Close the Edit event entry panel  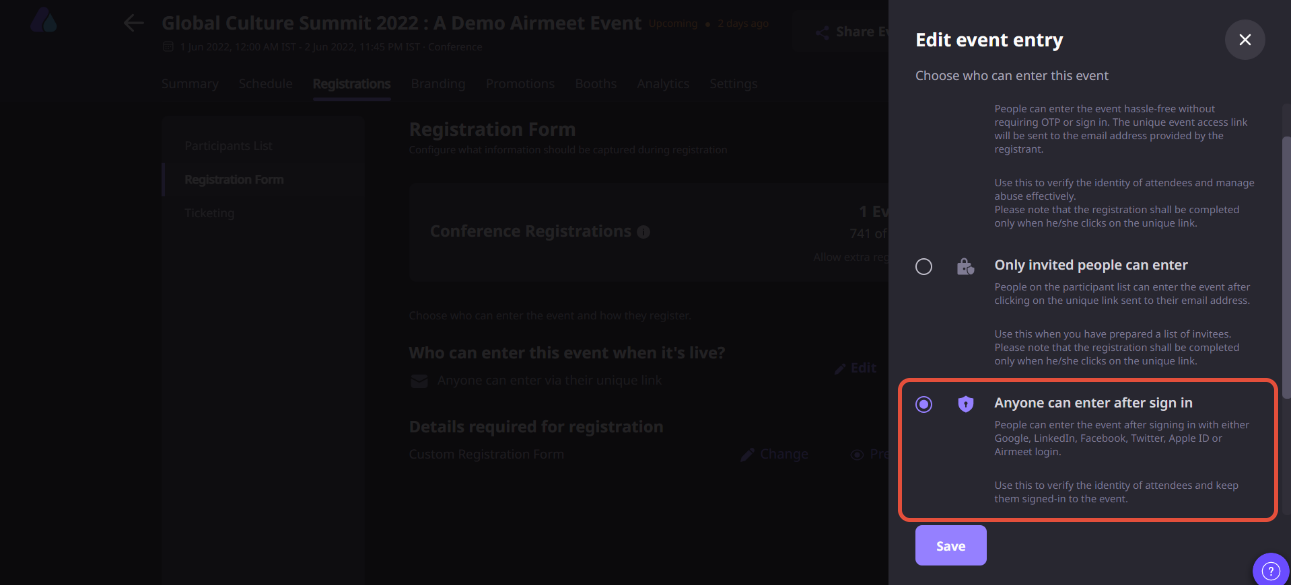point(1245,40)
